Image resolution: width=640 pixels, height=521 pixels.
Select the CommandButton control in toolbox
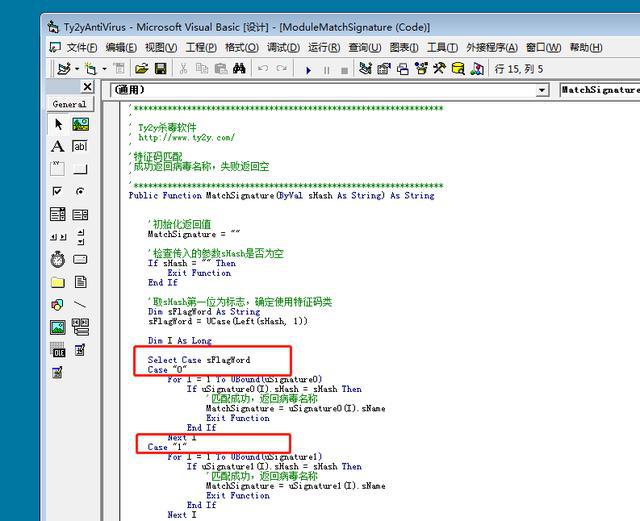pos(80,169)
